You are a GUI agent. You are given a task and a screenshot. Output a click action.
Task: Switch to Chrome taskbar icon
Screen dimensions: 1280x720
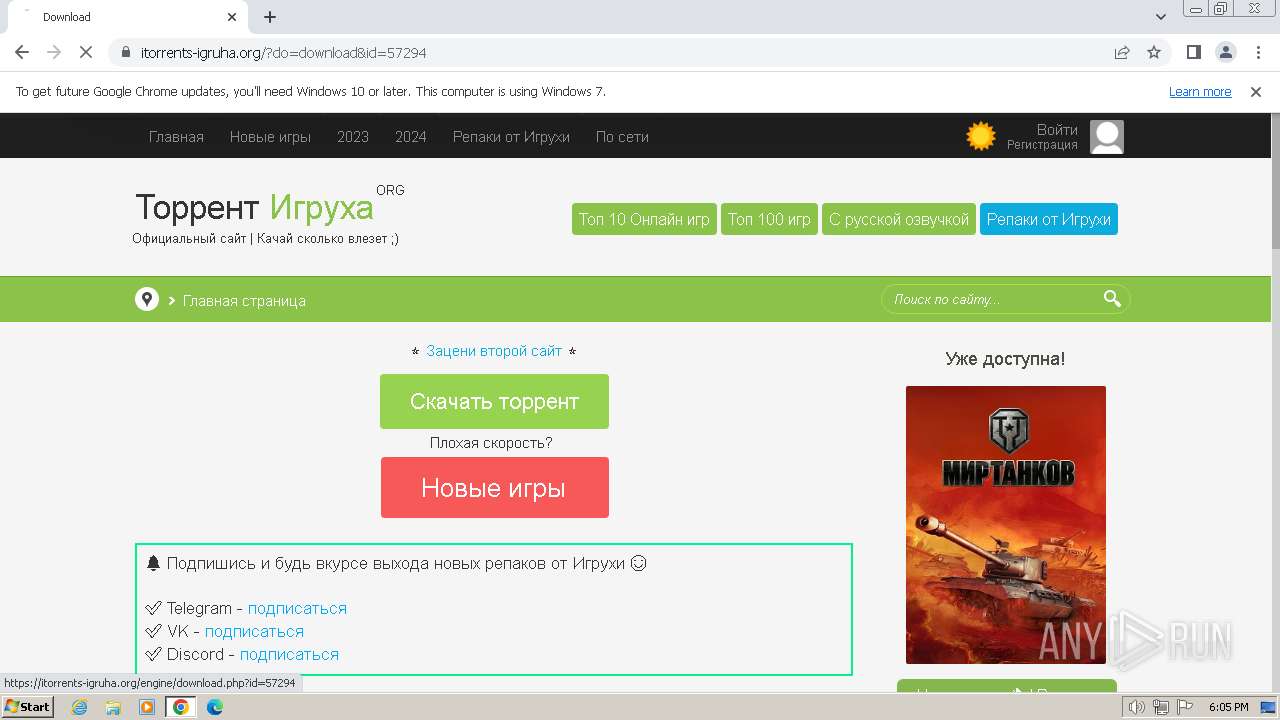click(181, 707)
